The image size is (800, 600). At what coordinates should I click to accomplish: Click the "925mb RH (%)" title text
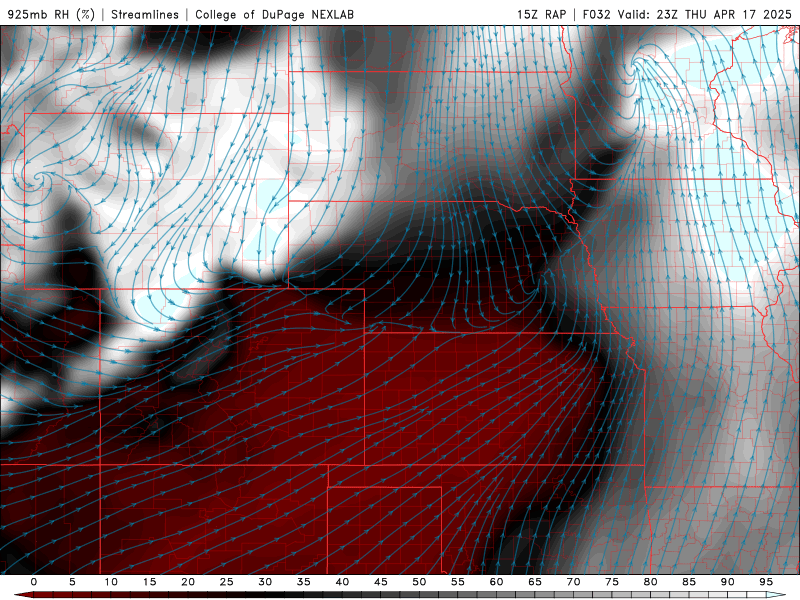pos(51,14)
